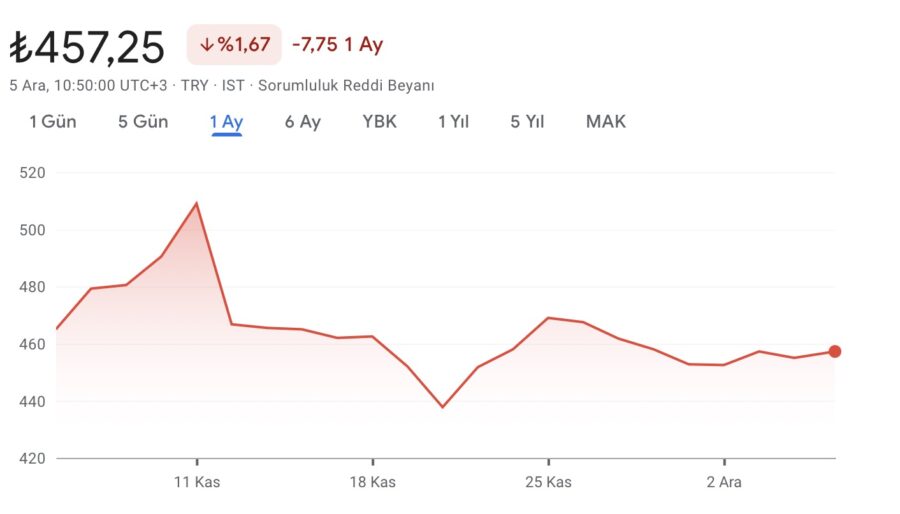Click the ₺457,25 price value

(87, 47)
